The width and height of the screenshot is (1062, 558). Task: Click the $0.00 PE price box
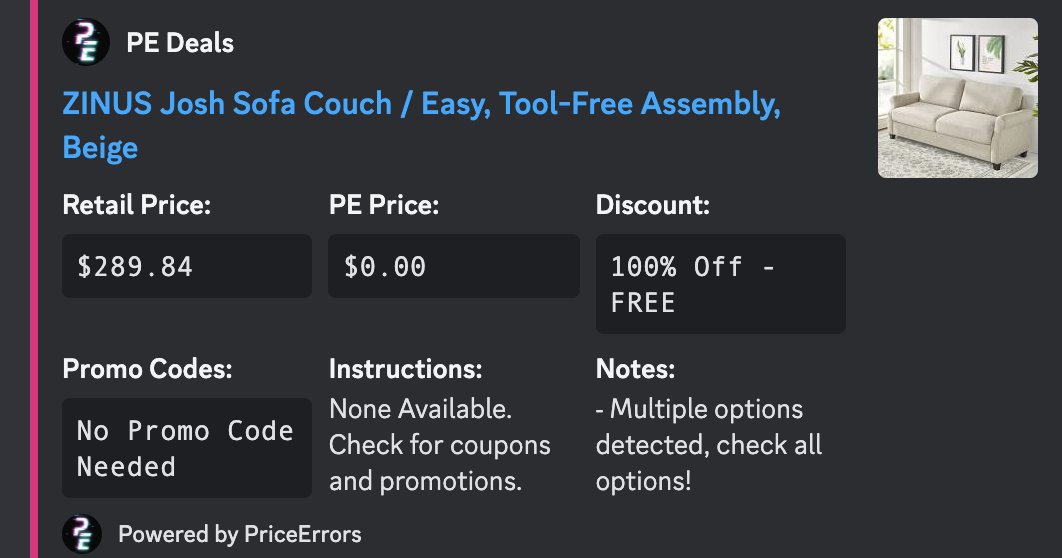click(453, 266)
